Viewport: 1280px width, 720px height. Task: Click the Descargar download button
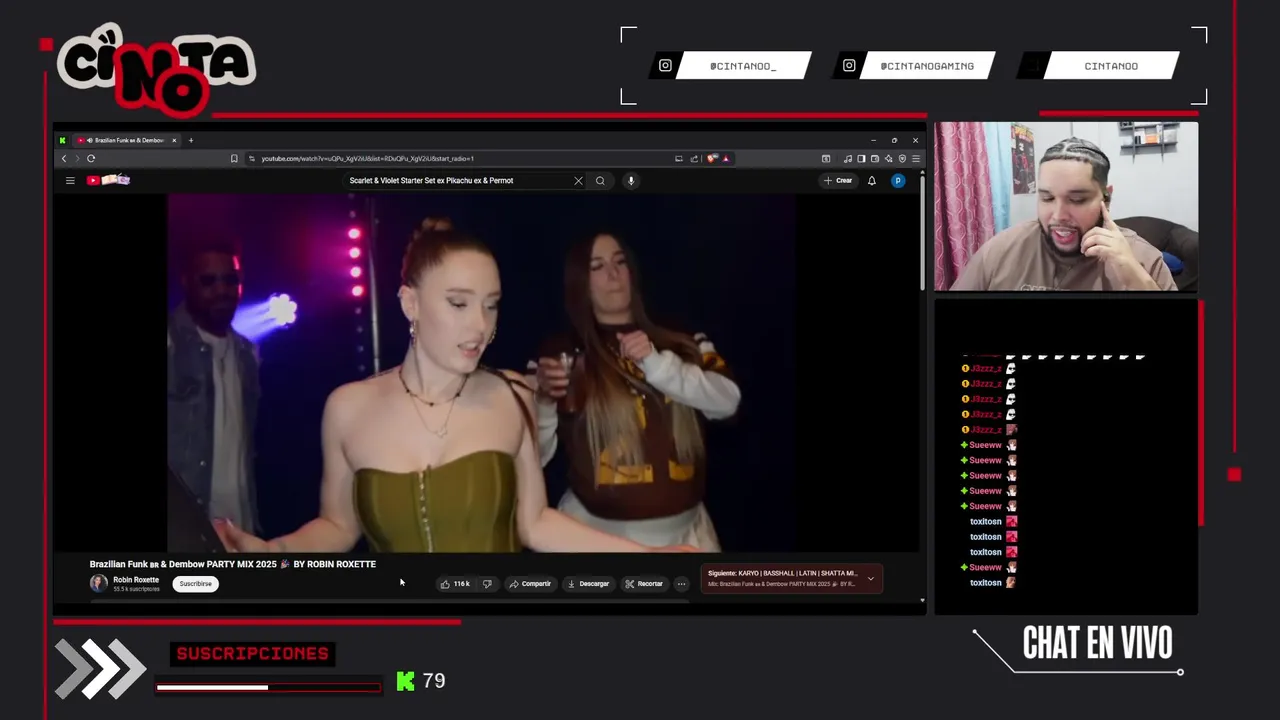588,584
